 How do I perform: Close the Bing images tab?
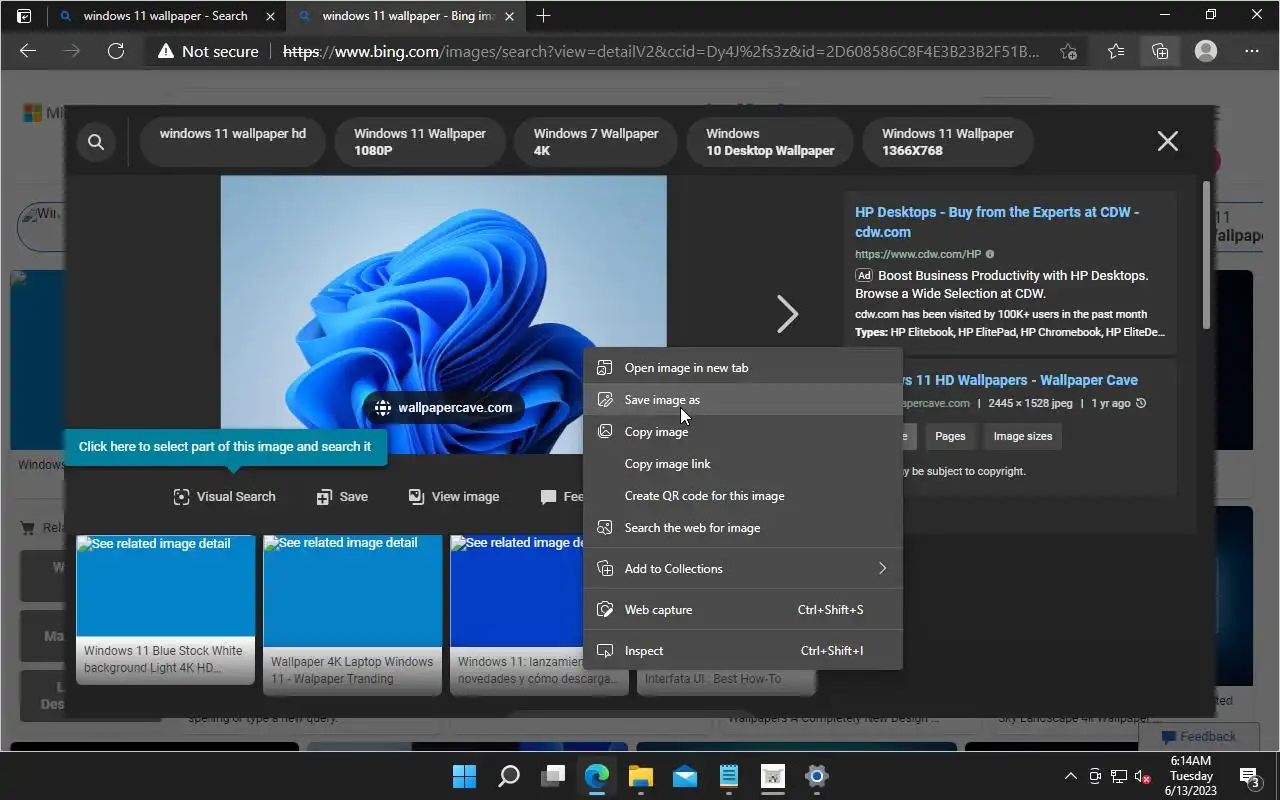509,16
